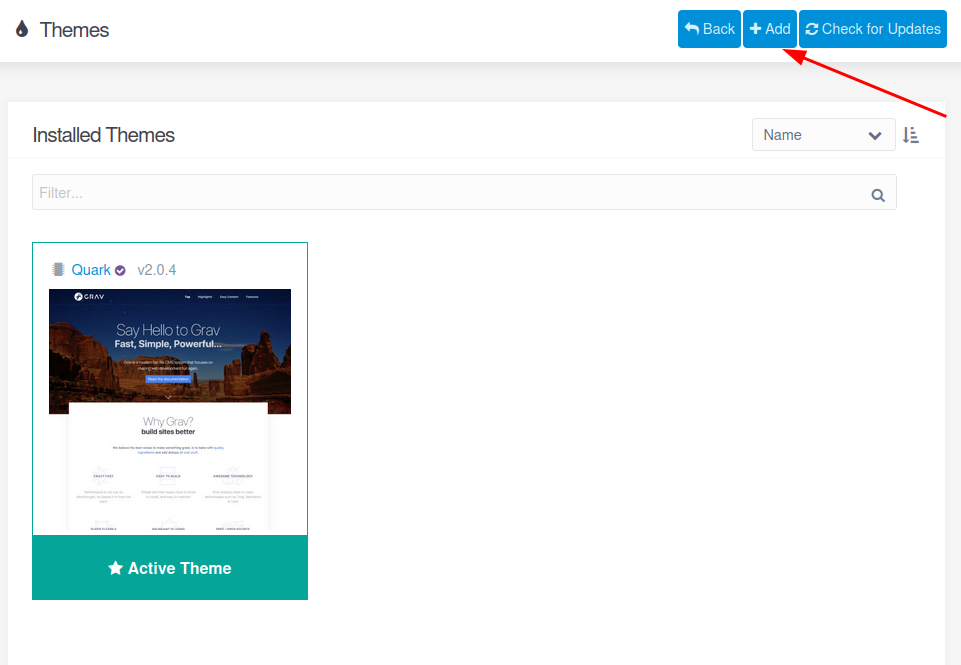Click the magnifier search icon

[x=878, y=195]
